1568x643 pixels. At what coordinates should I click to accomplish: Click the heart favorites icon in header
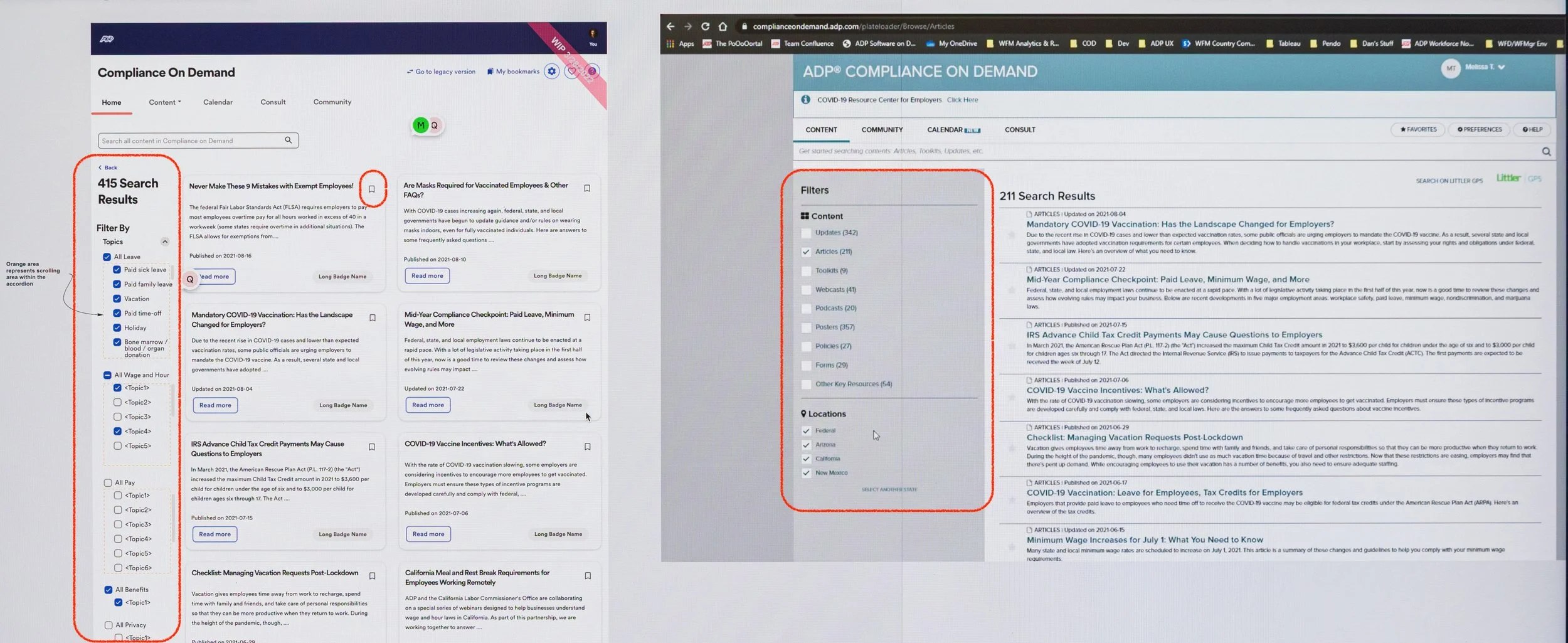(x=571, y=72)
